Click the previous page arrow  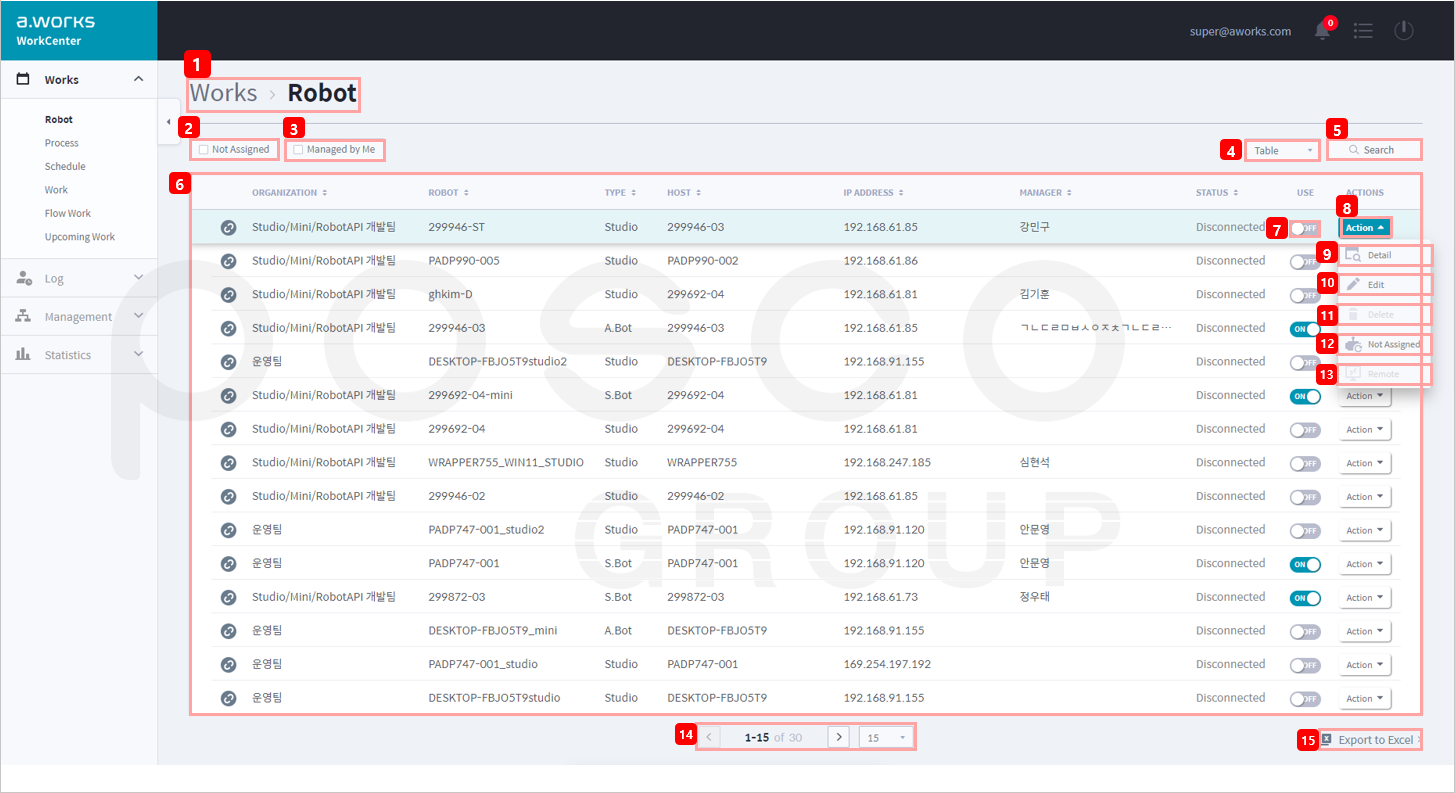coord(708,737)
